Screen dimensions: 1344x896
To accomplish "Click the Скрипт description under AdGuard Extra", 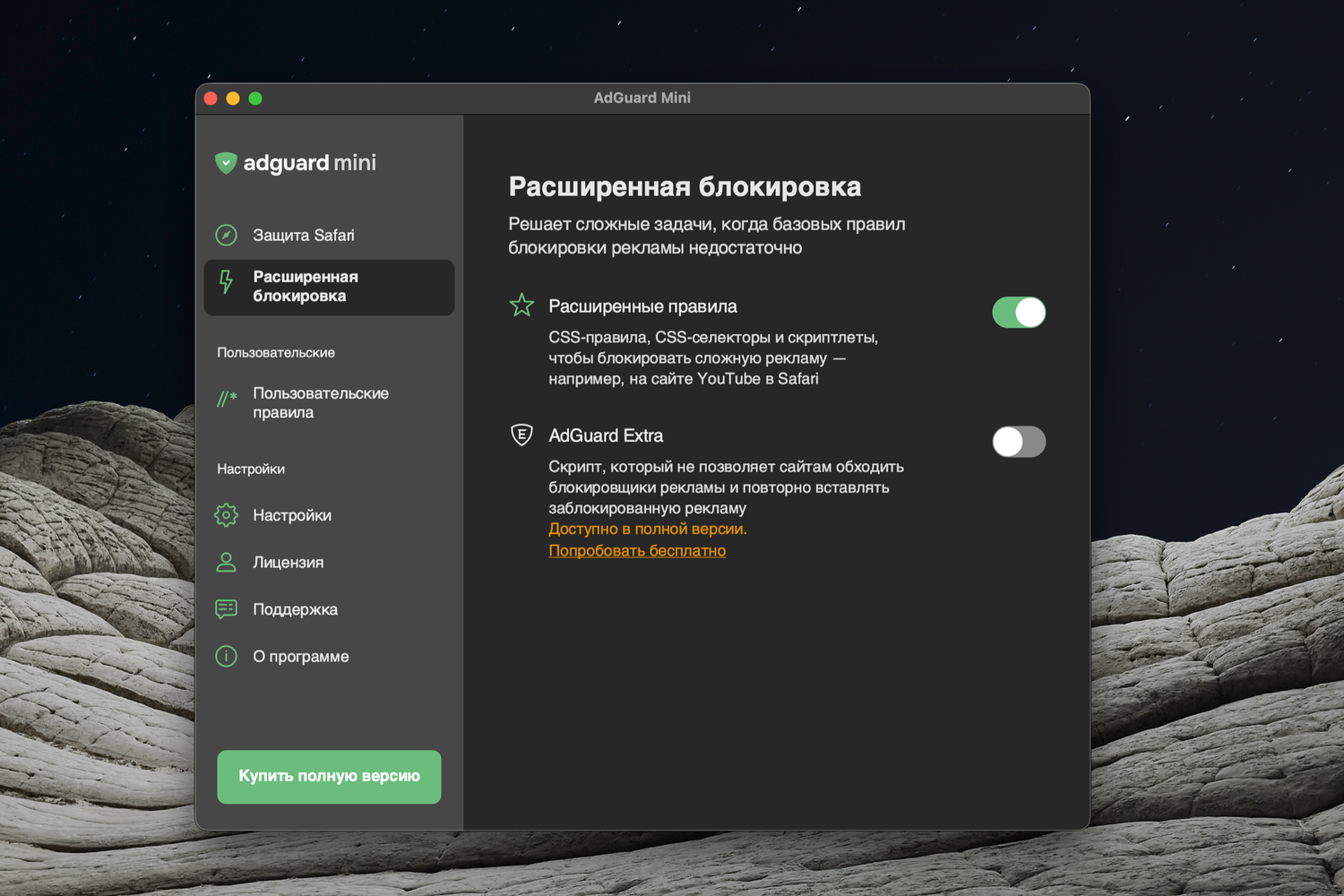I will (726, 487).
